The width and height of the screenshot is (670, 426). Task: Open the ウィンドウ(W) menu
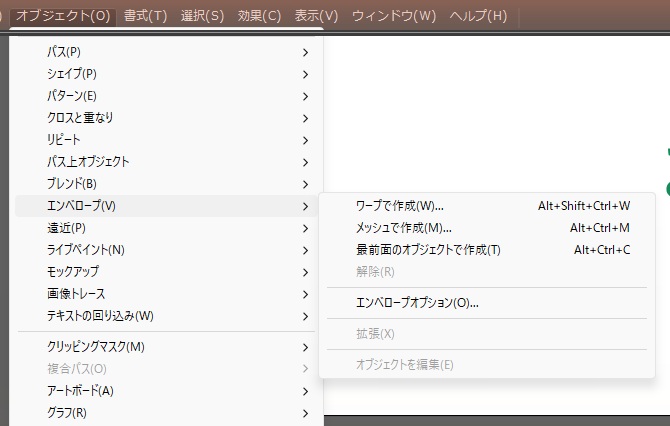394,16
